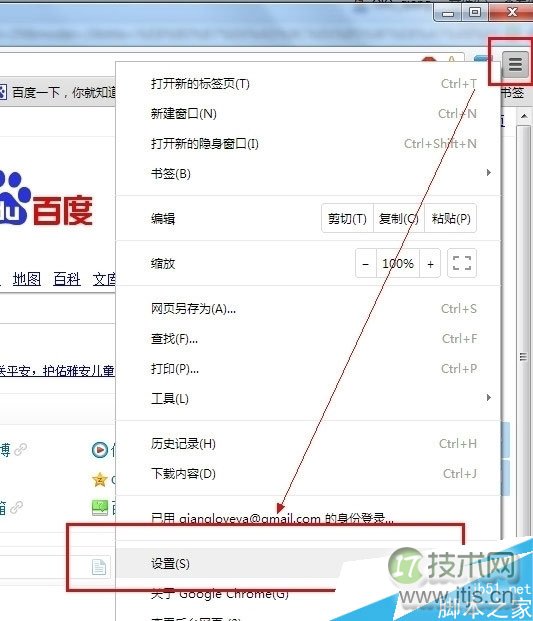Maximize the browser window
Screen dimensions: 533x621
[475, 12]
